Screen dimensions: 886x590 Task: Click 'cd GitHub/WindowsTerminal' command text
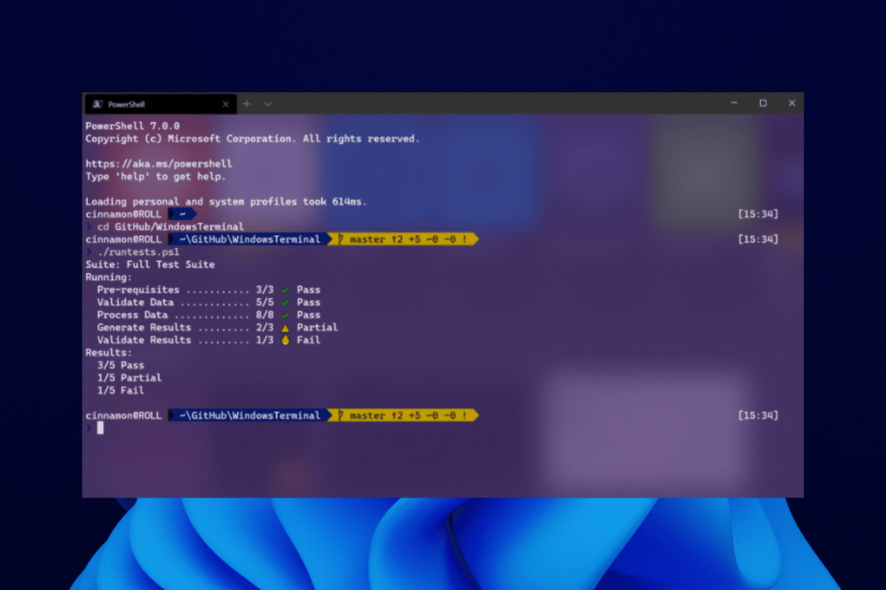170,227
